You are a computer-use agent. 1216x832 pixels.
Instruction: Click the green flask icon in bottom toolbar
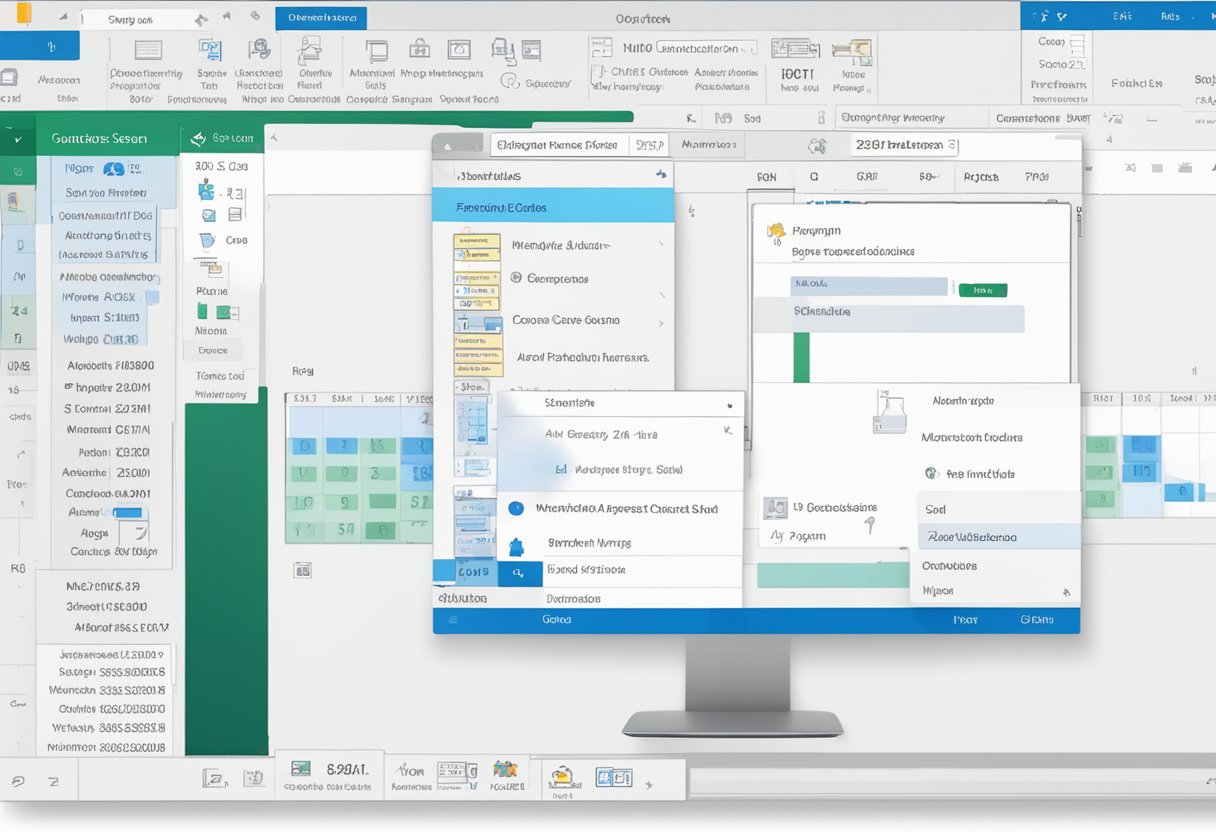coord(299,769)
